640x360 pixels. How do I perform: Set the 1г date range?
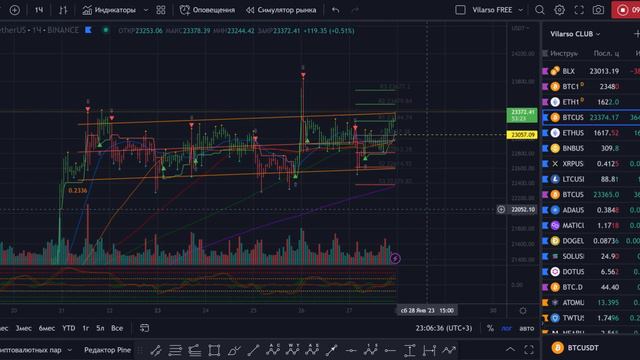(x=86, y=328)
